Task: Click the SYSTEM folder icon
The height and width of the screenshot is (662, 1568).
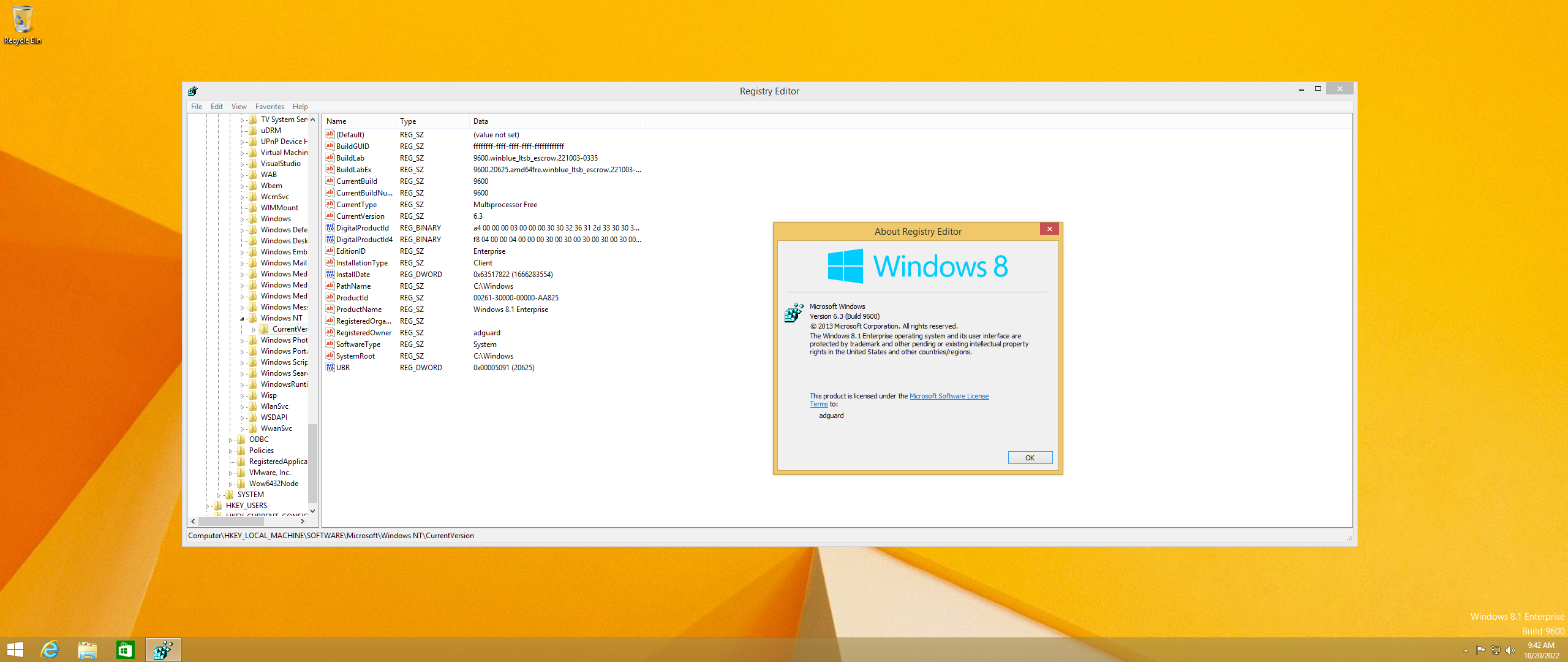Action: [230, 494]
